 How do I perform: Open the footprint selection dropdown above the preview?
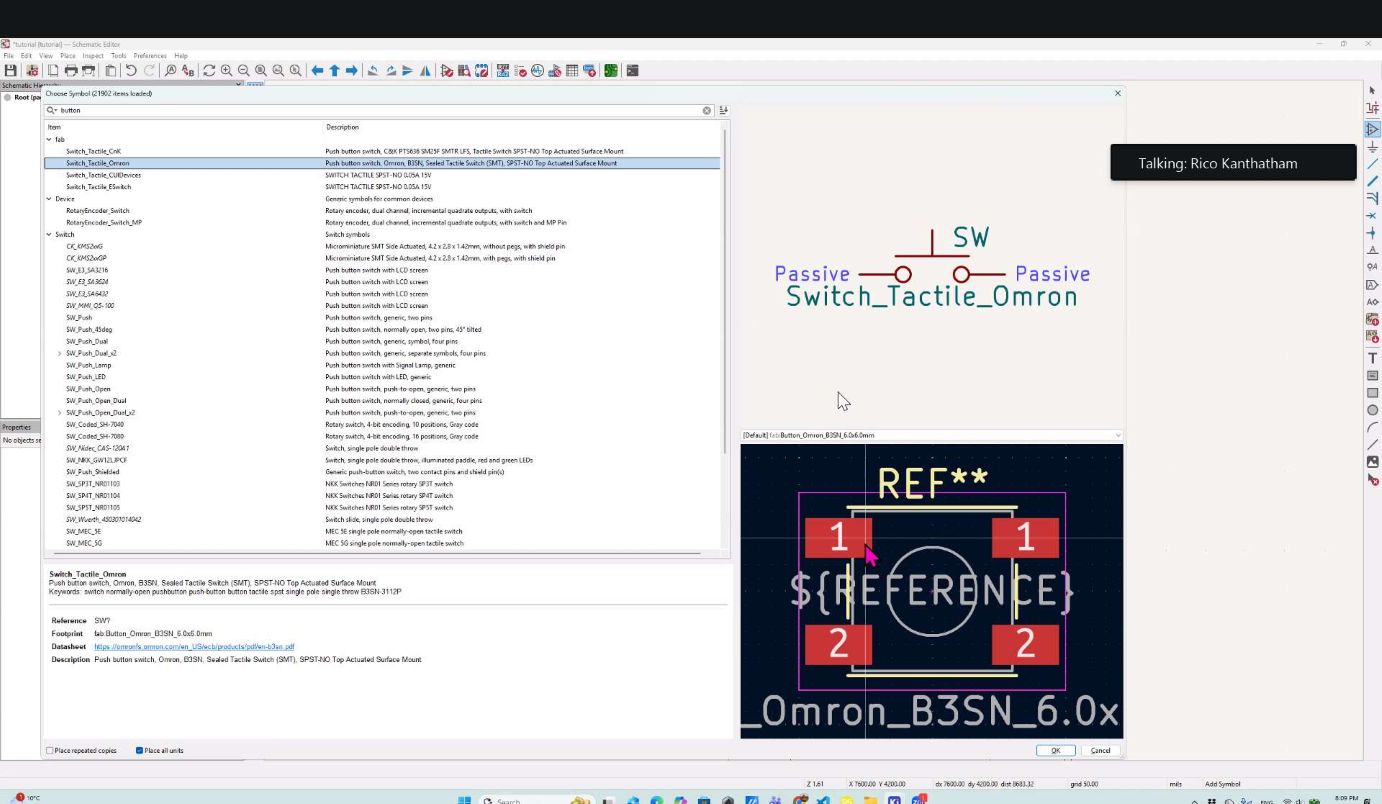tap(1117, 435)
